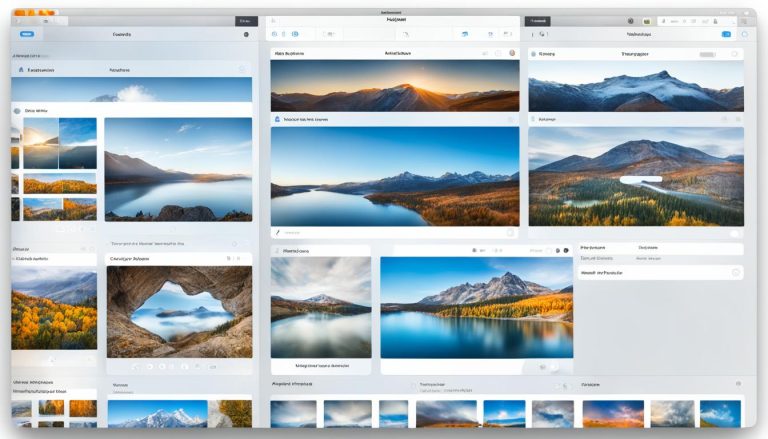This screenshot has width=768, height=439.
Task: Click the small icon at far right of the filmstrip header
Action: point(738,384)
